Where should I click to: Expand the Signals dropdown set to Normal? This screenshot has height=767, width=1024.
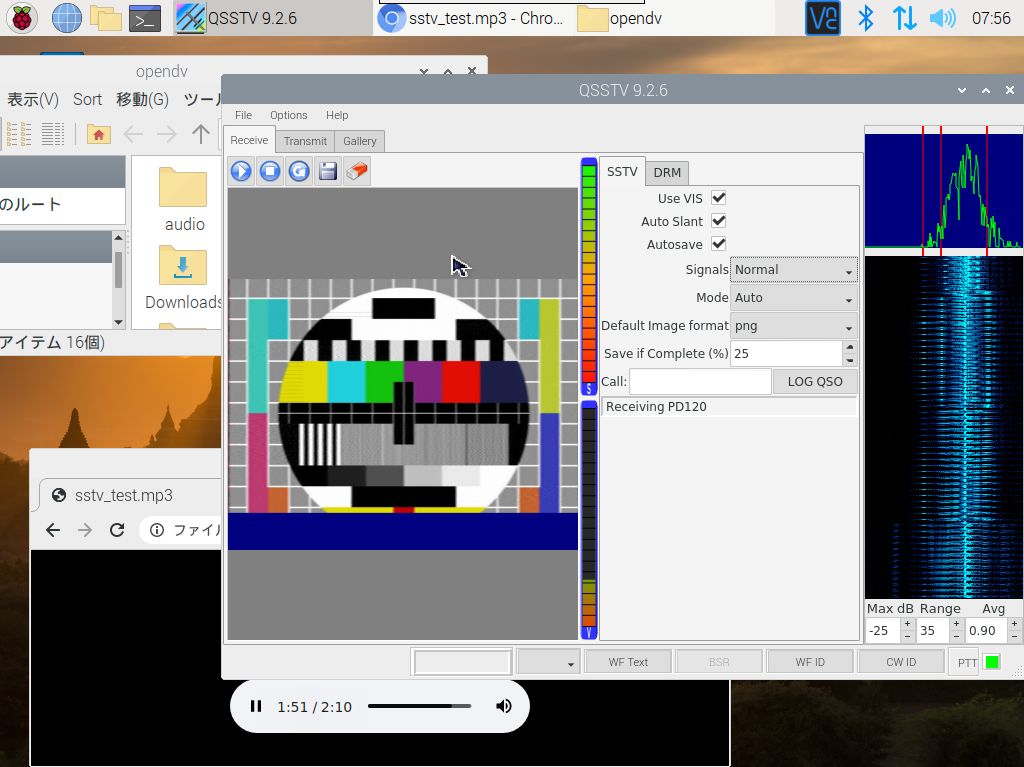(794, 270)
